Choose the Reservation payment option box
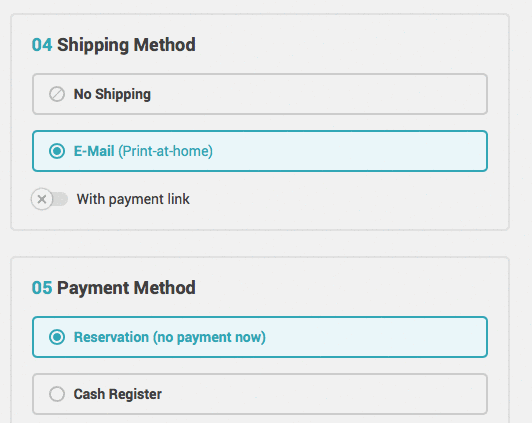The width and height of the screenshot is (532, 423). point(260,337)
